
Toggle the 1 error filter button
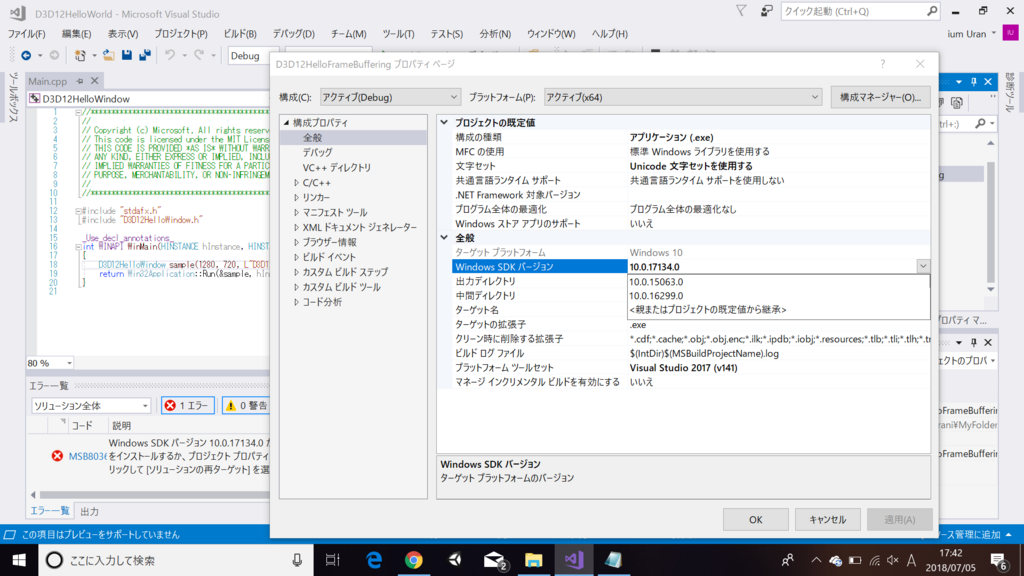pos(188,406)
